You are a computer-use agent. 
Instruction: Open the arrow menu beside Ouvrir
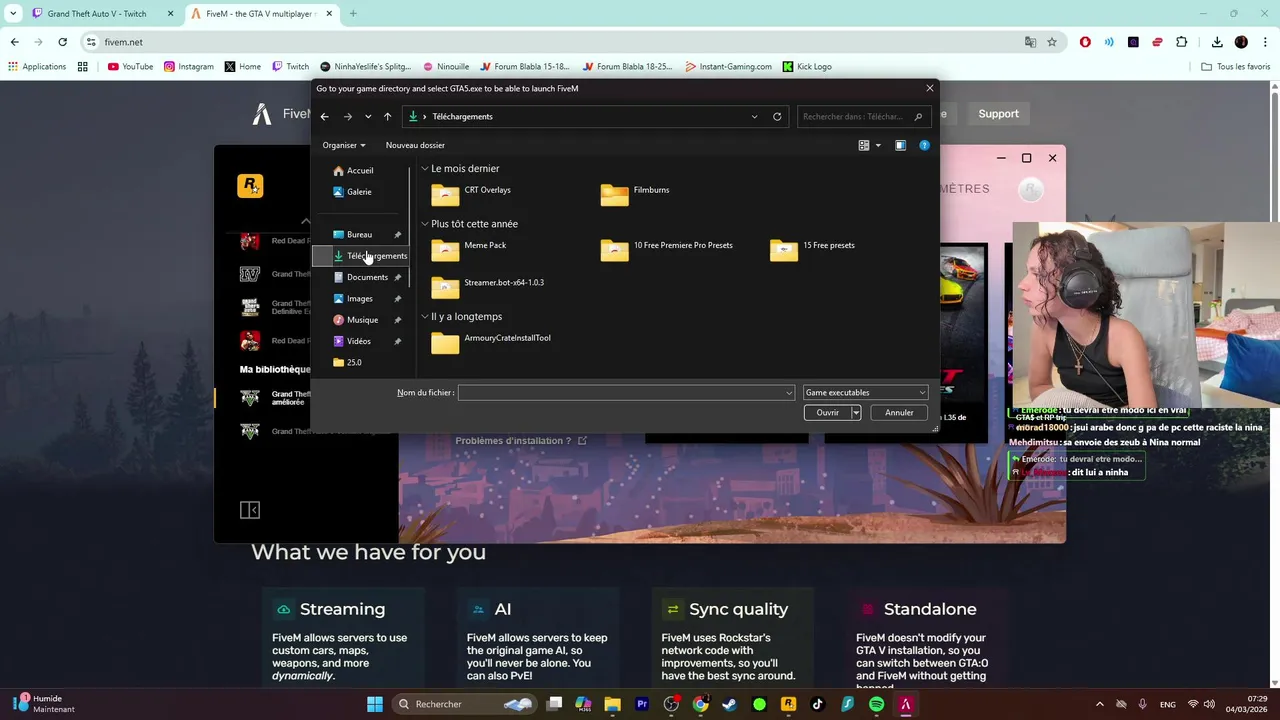[856, 413]
